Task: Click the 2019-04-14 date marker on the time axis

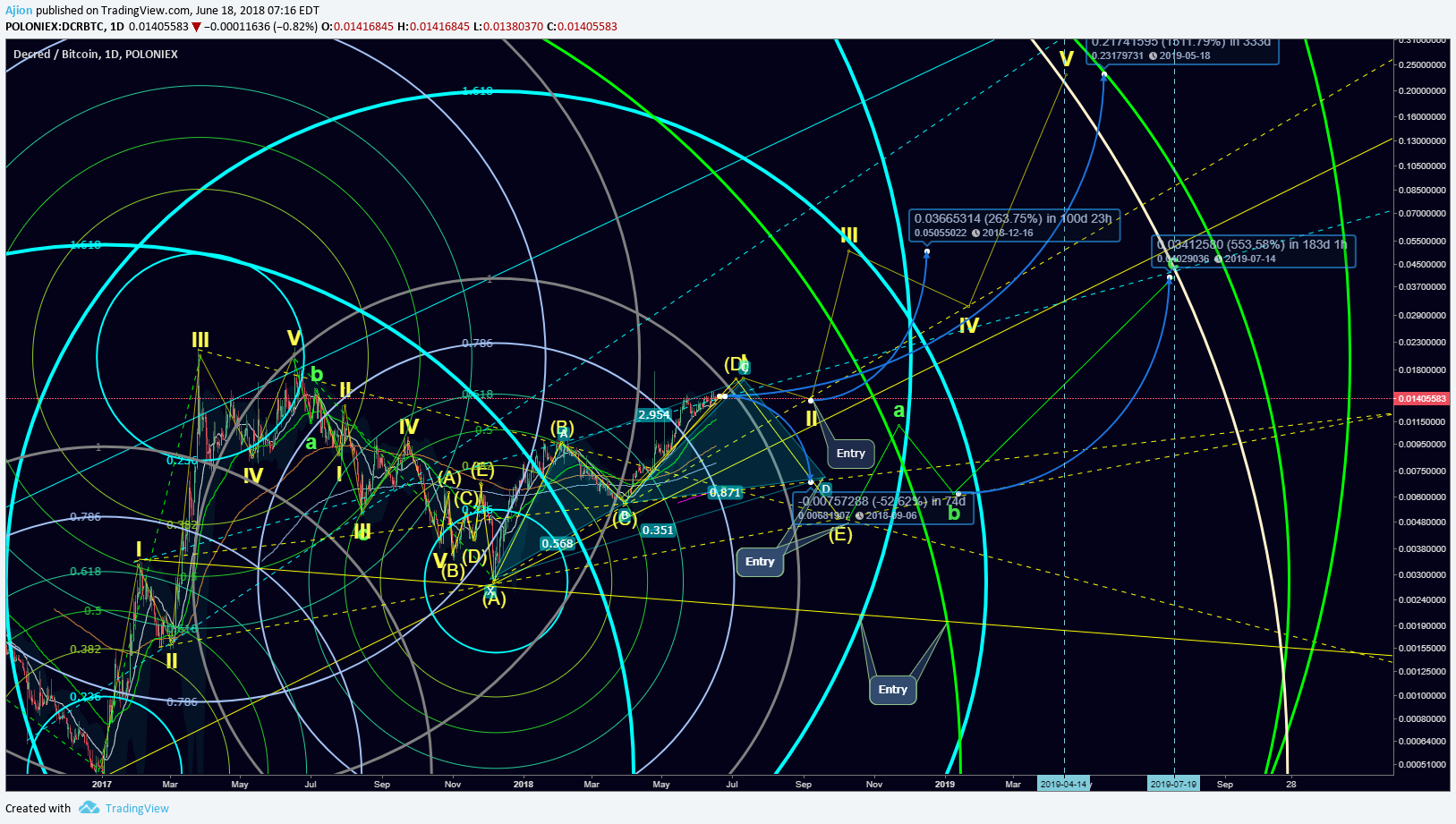Action: [1063, 785]
